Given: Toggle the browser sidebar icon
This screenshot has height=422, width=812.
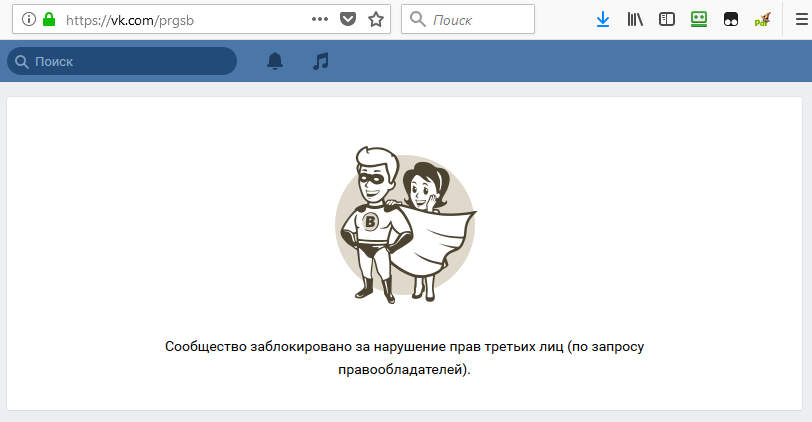Looking at the screenshot, I should coord(666,20).
